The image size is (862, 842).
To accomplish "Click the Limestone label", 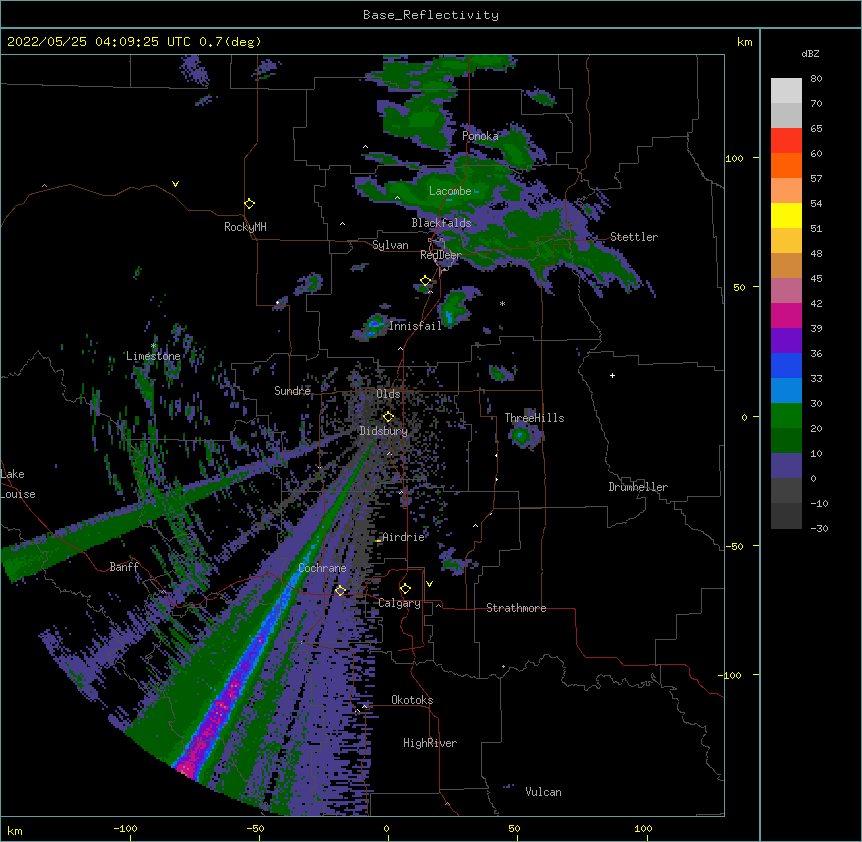I will click(153, 356).
